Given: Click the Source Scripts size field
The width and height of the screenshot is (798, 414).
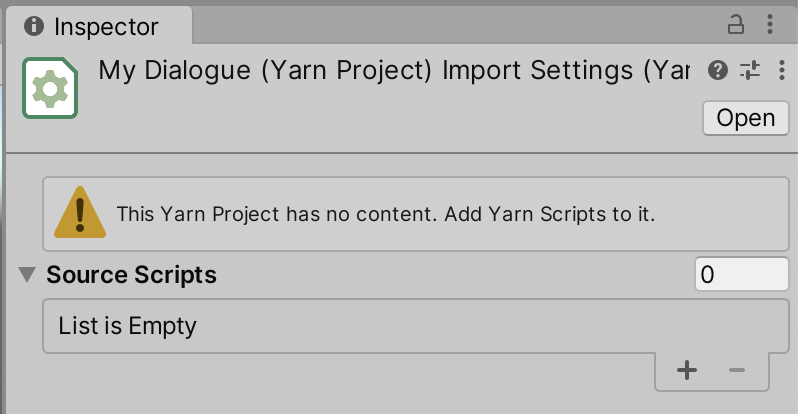Looking at the screenshot, I should point(741,274).
